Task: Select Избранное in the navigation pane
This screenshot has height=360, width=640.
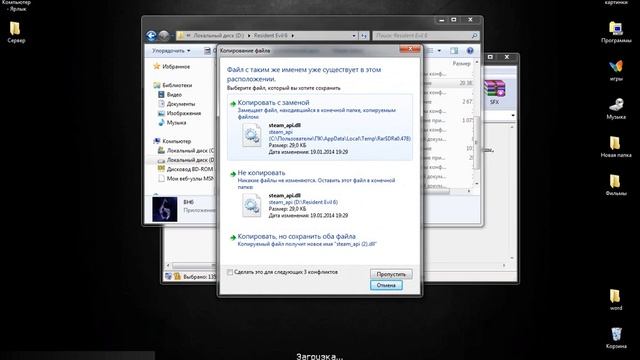Action: coord(171,67)
